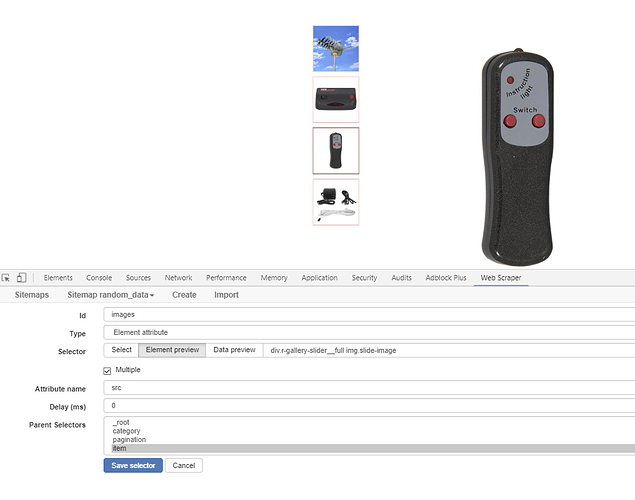Select the black receiver box thumbnail

click(x=336, y=99)
